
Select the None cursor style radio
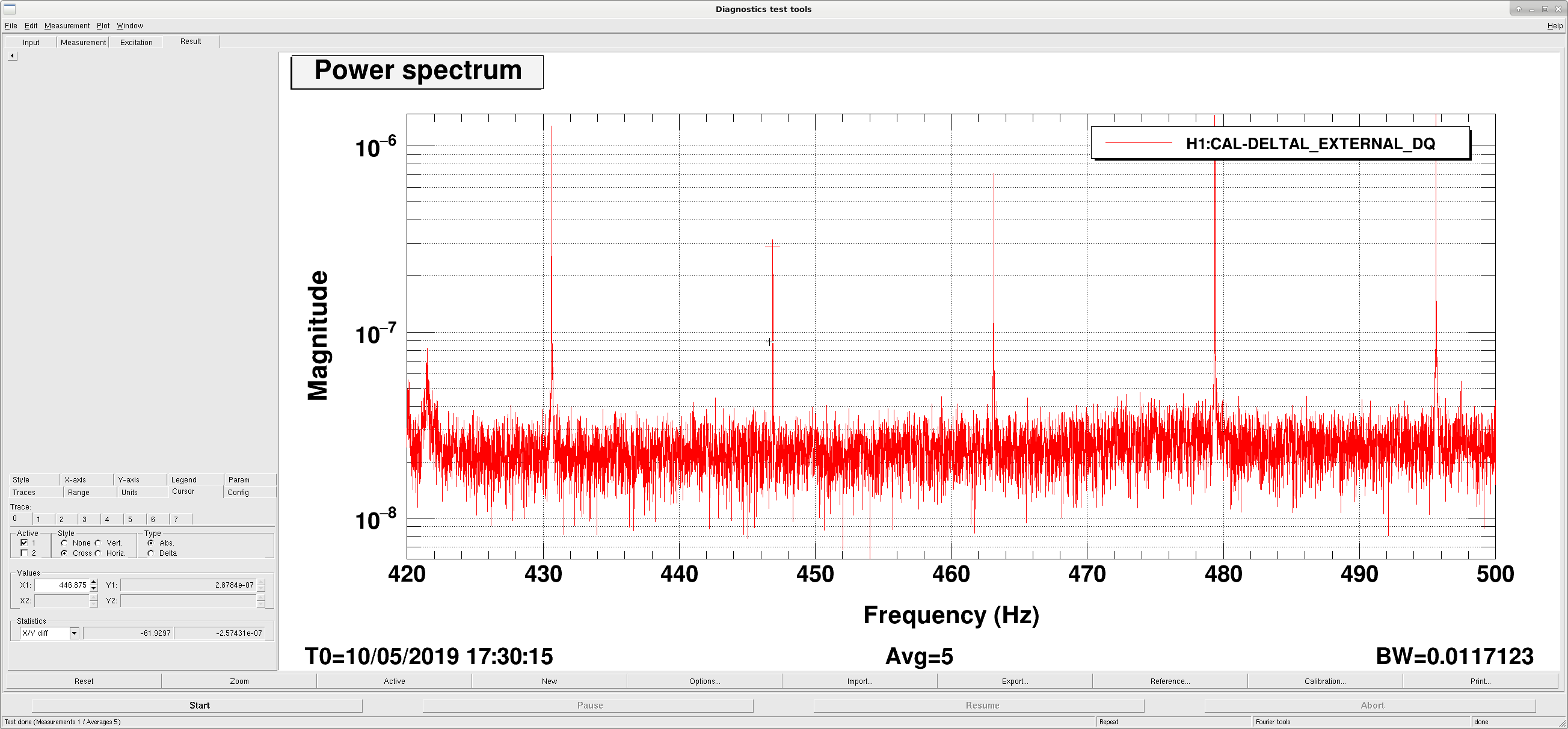(64, 543)
